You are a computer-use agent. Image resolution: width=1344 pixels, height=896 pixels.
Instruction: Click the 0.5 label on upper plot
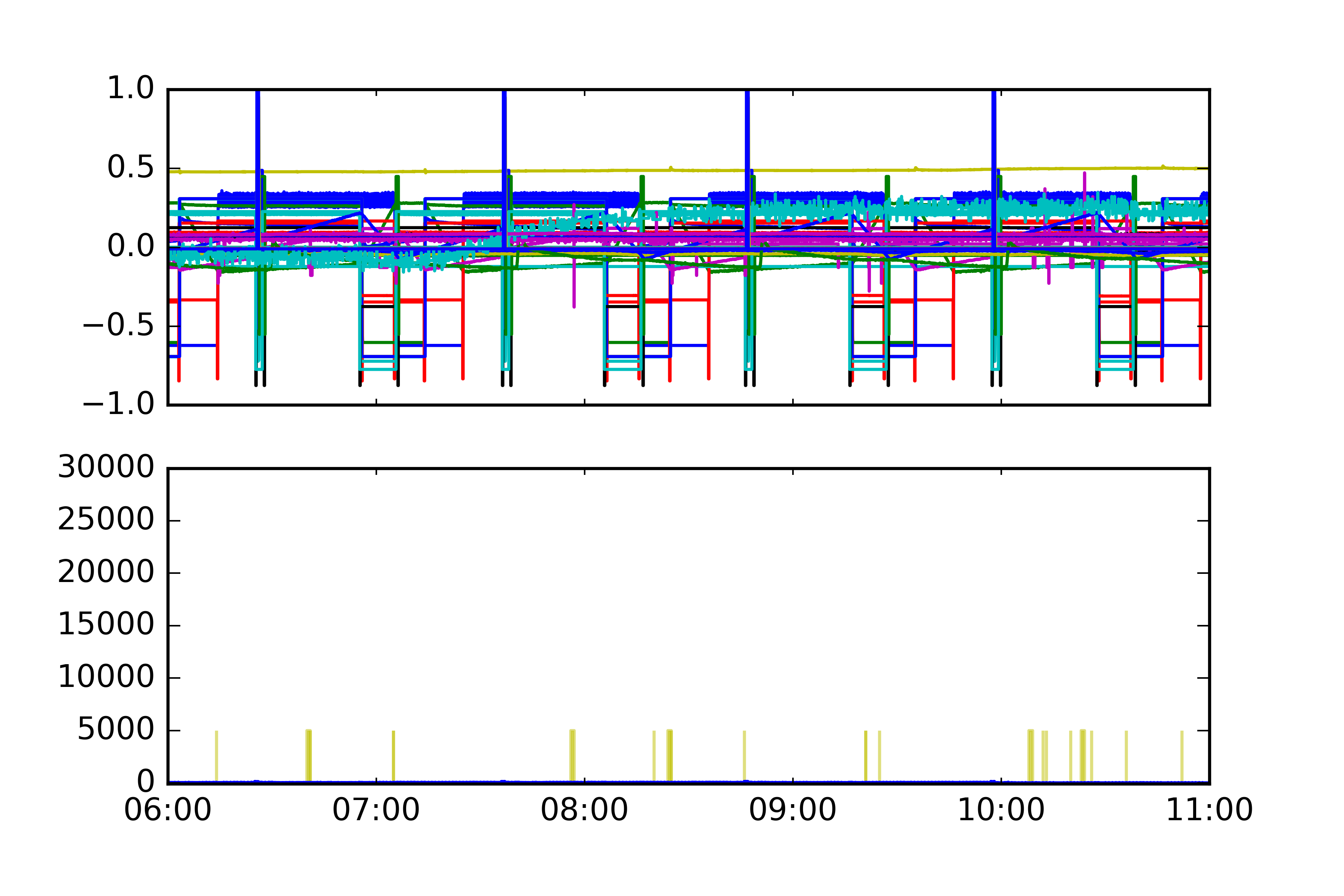click(131, 168)
